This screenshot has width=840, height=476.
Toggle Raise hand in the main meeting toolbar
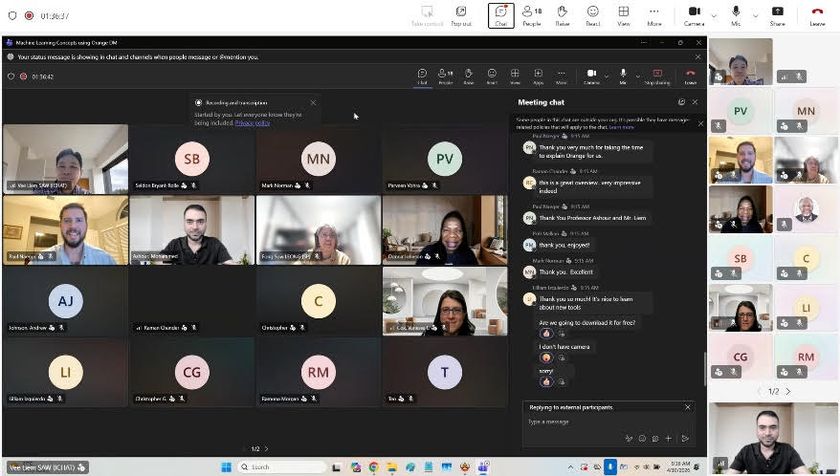pos(563,15)
